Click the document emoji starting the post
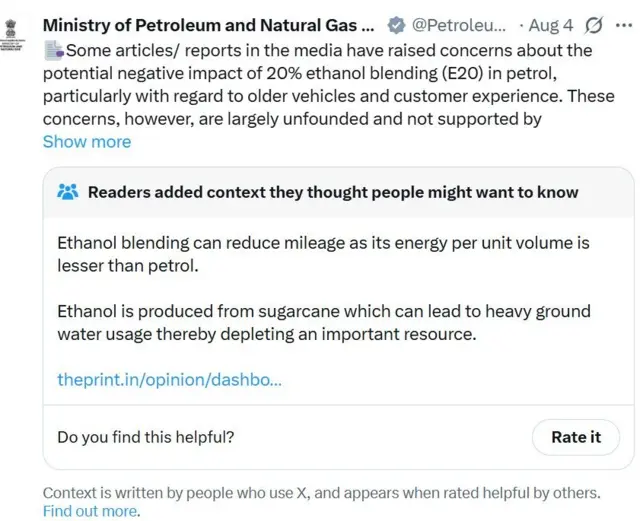 point(53,50)
